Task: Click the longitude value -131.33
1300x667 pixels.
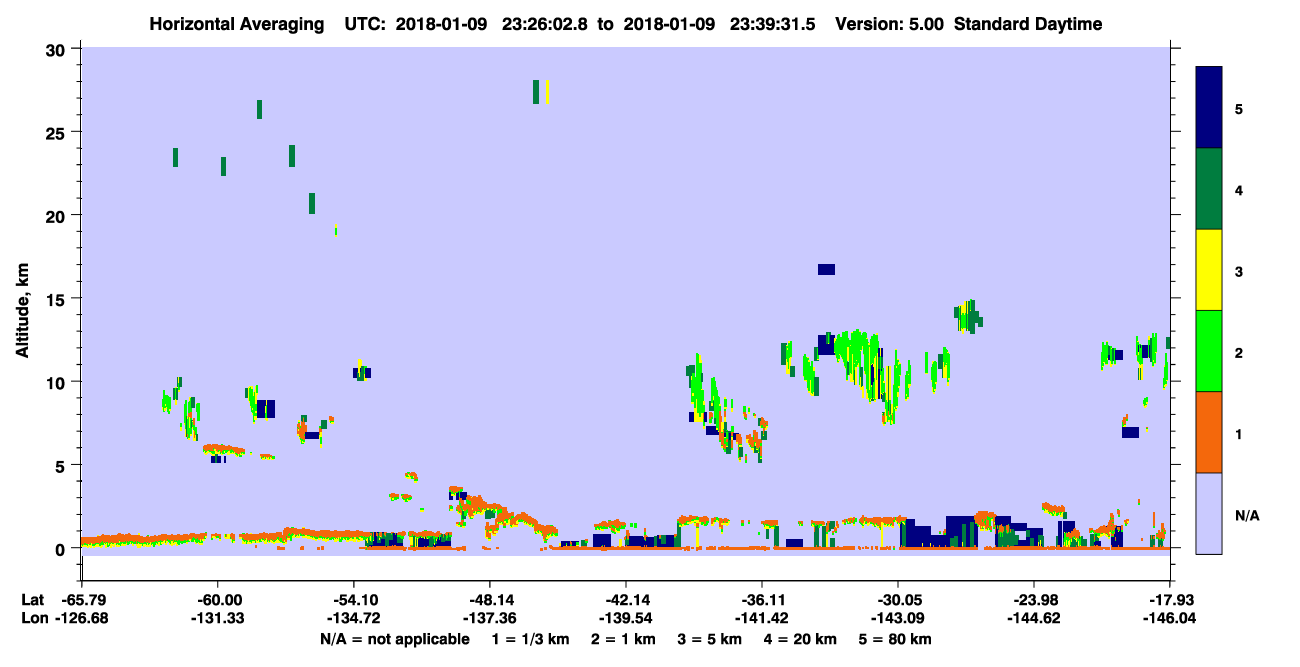Action: (x=217, y=618)
